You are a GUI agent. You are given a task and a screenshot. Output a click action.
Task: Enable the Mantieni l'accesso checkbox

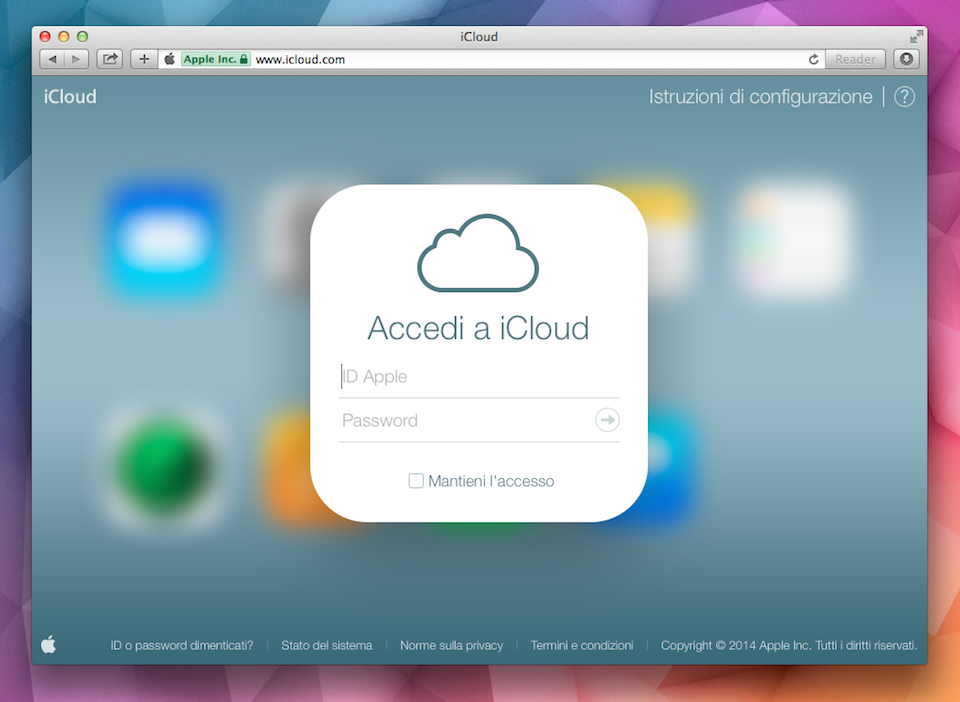tap(416, 481)
